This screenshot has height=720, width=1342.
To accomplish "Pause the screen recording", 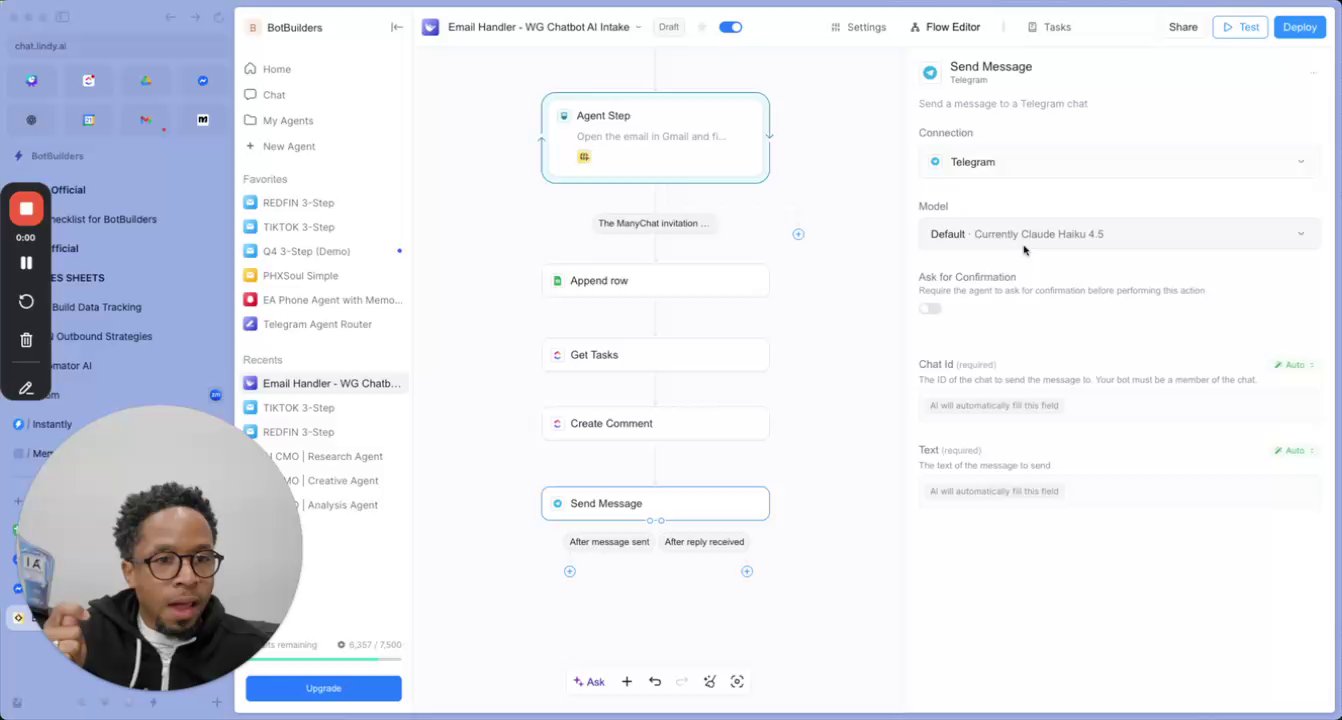I will click(26, 263).
